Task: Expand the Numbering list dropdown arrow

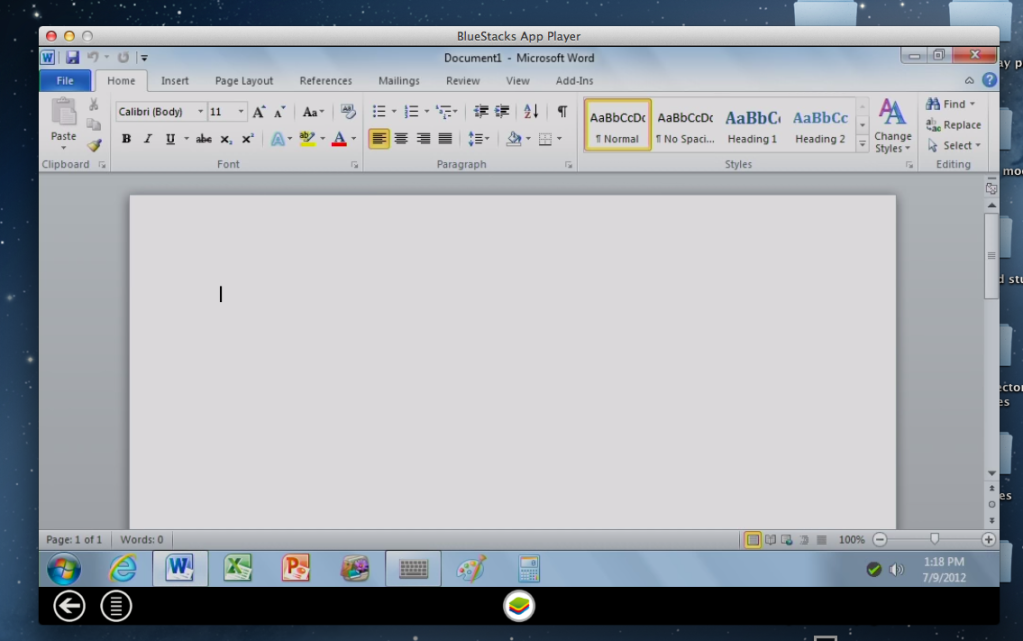Action: [x=427, y=112]
